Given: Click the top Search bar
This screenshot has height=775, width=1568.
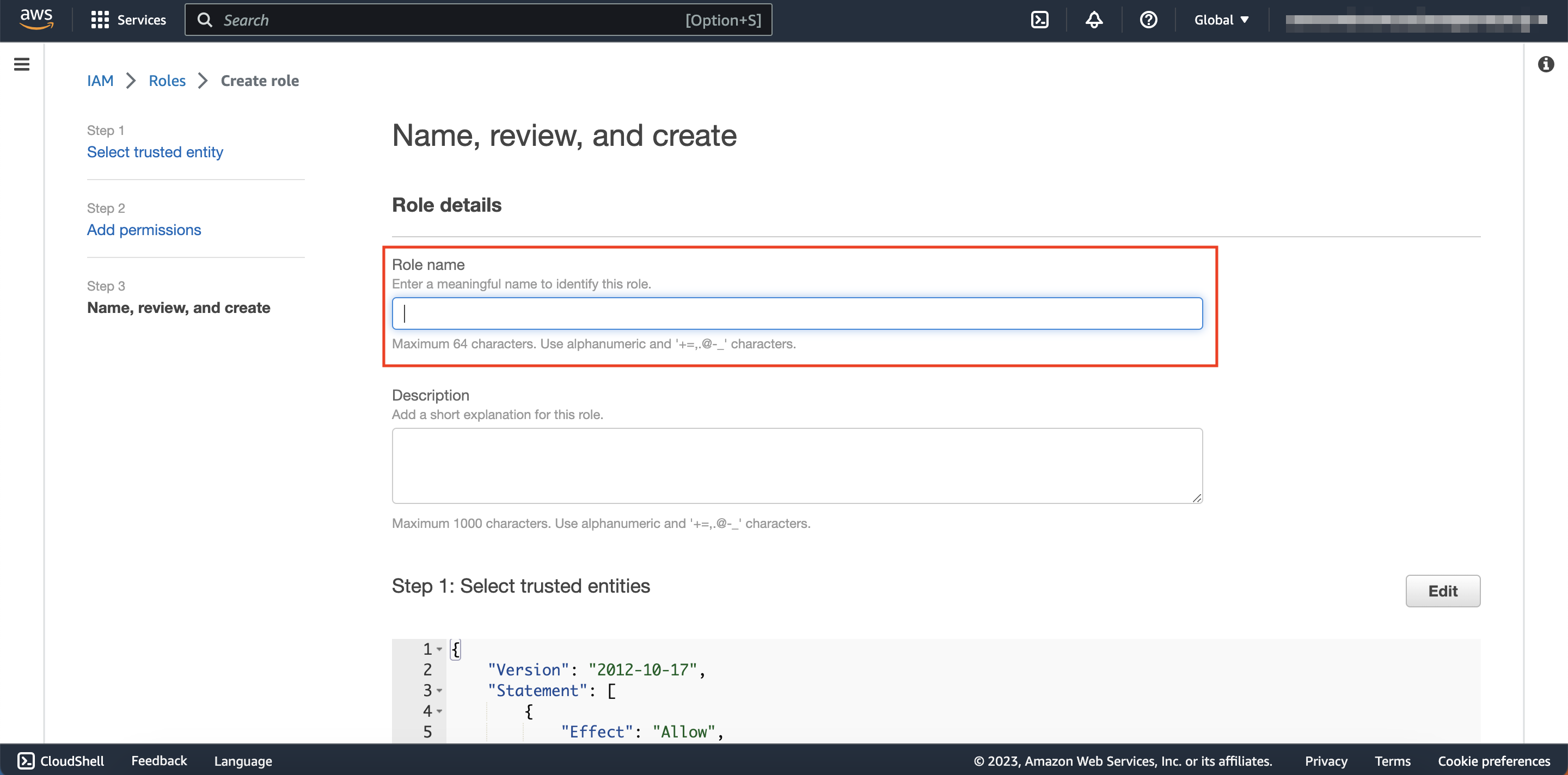Looking at the screenshot, I should (478, 20).
